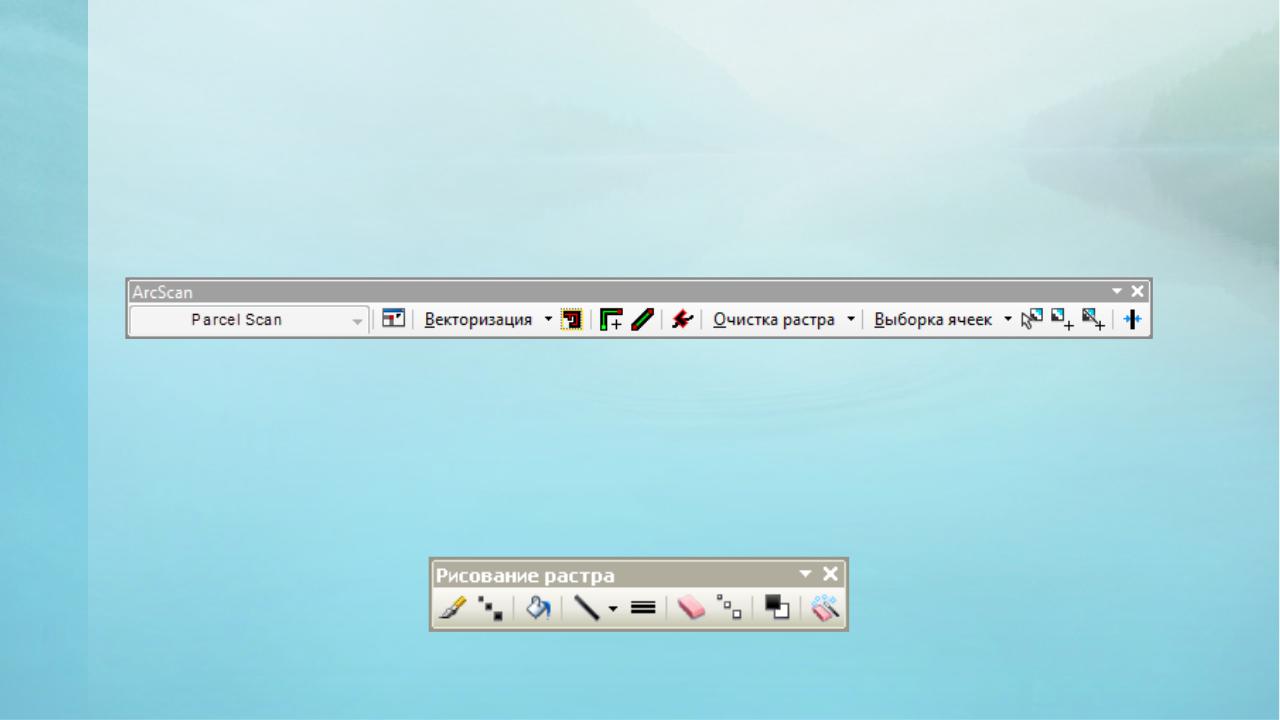The width and height of the screenshot is (1280, 720).
Task: Select the Vectorization Trace pencil tool
Action: coord(642,320)
